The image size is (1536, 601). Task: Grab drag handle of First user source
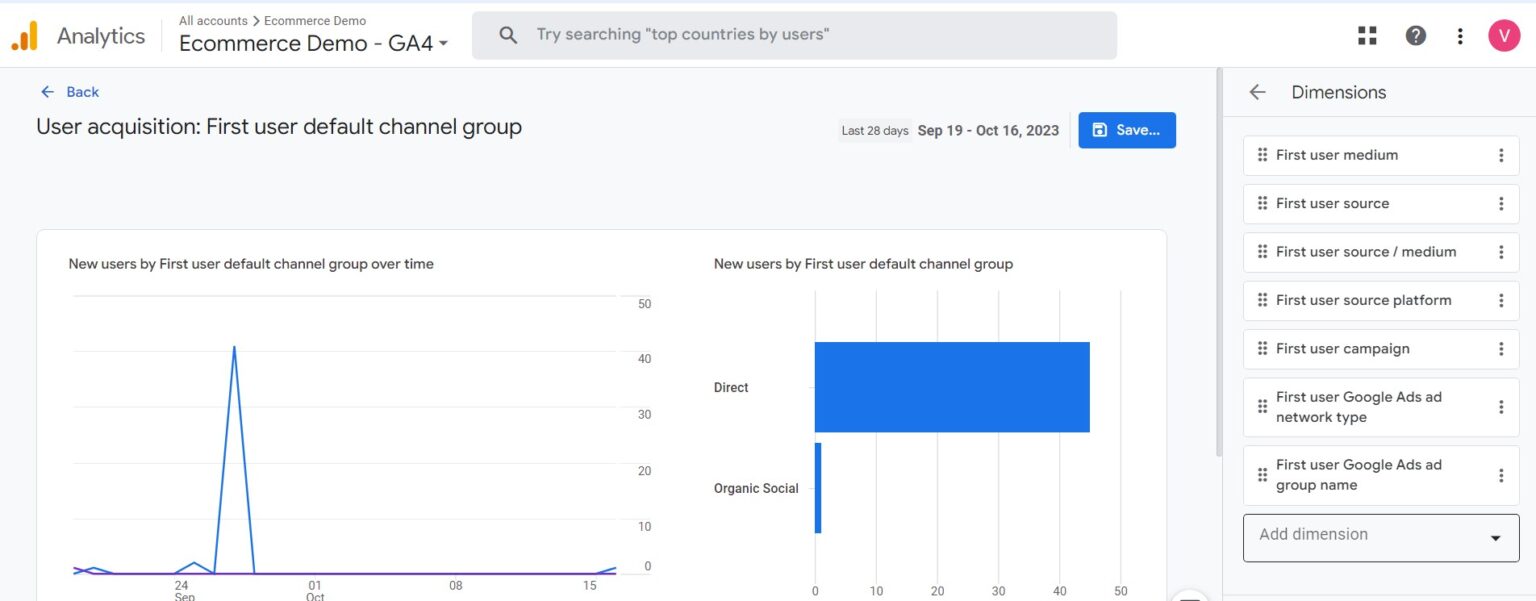(1262, 204)
